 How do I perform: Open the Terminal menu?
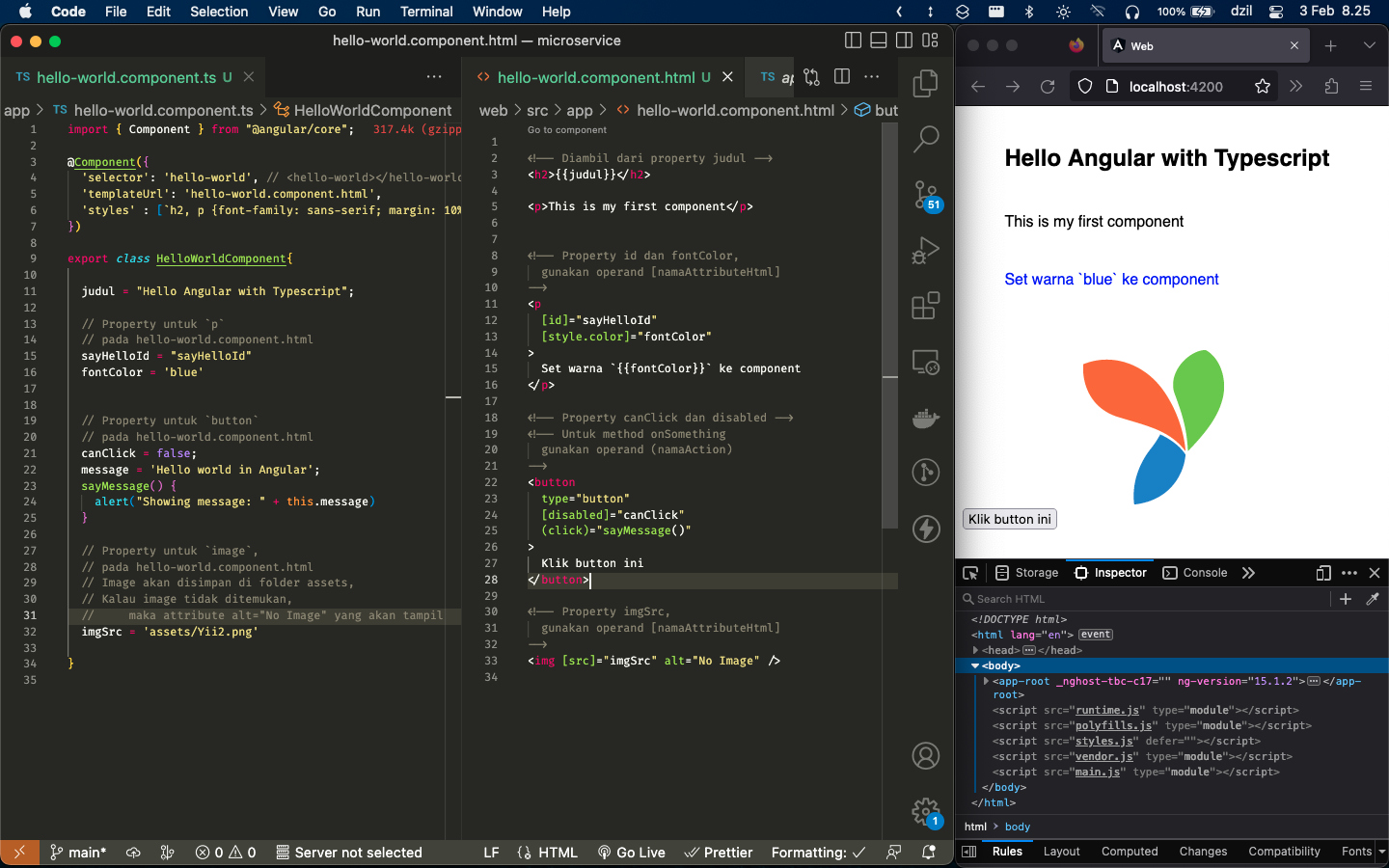coord(426,12)
